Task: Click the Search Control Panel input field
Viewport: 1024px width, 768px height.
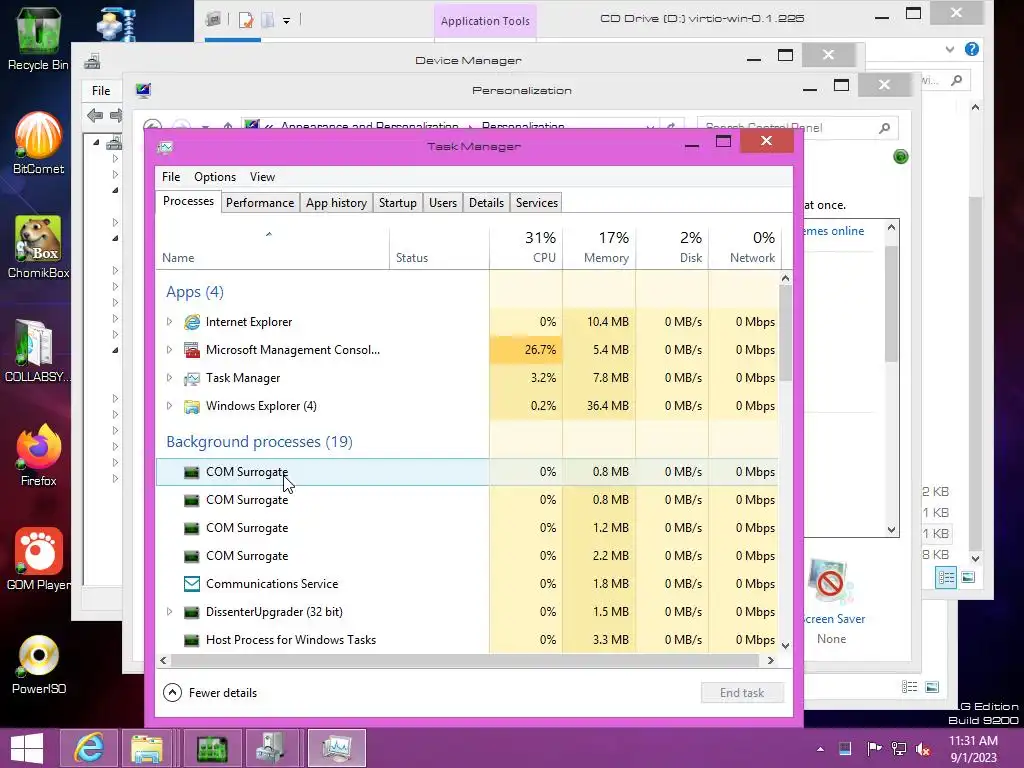Action: click(789, 128)
